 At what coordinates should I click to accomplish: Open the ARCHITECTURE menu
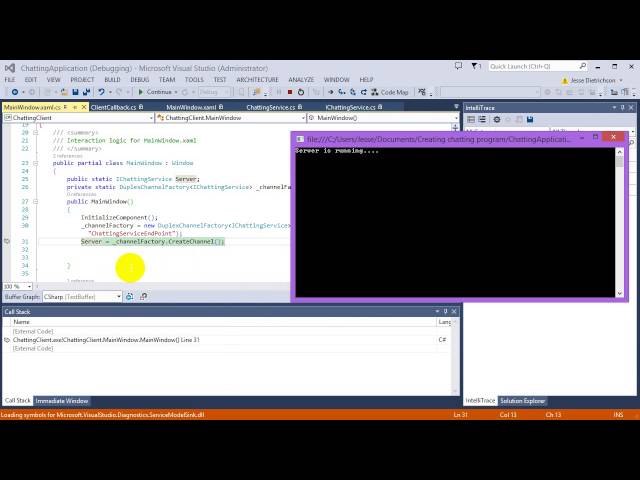pos(257,80)
